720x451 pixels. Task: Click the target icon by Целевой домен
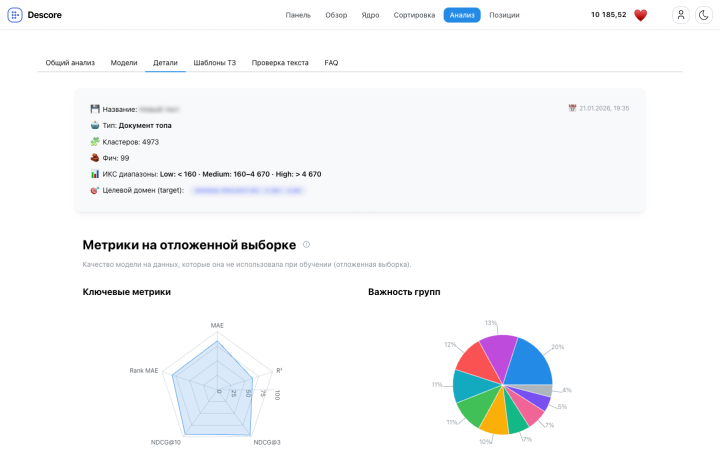pyautogui.click(x=95, y=190)
